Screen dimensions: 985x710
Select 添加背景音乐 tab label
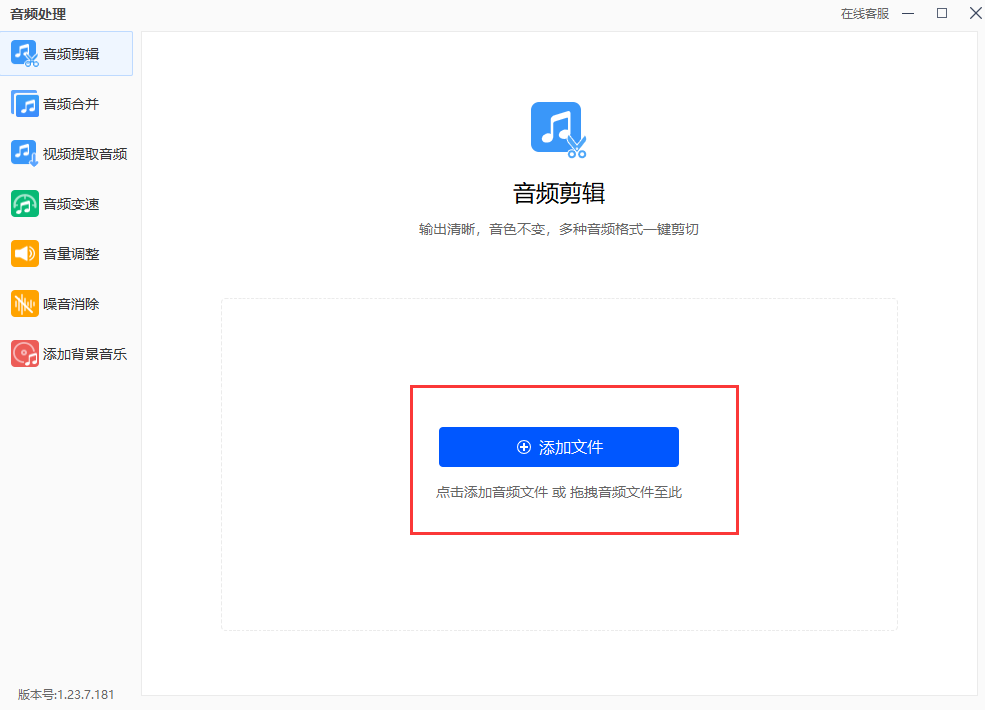(x=85, y=354)
